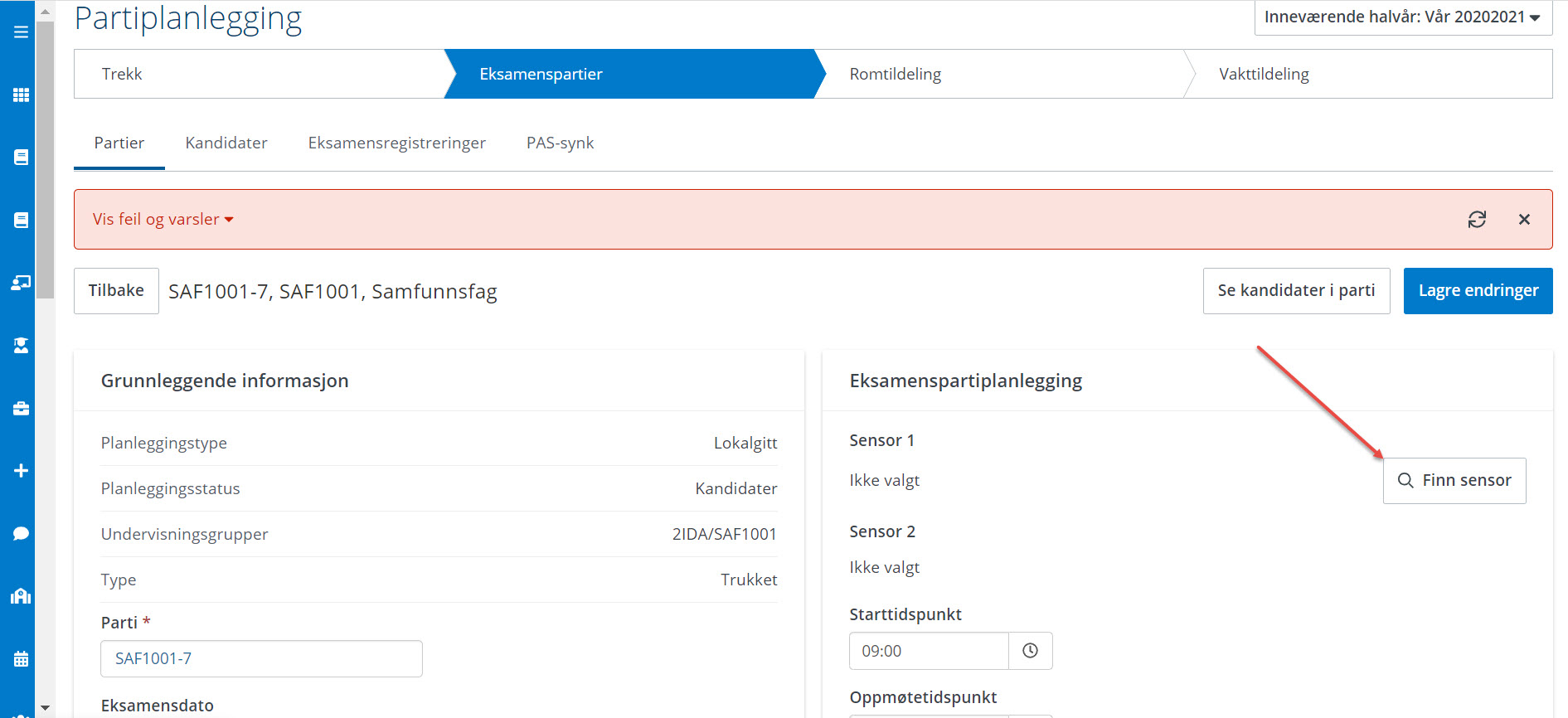Click the scrollbar down arrow

tap(45, 707)
